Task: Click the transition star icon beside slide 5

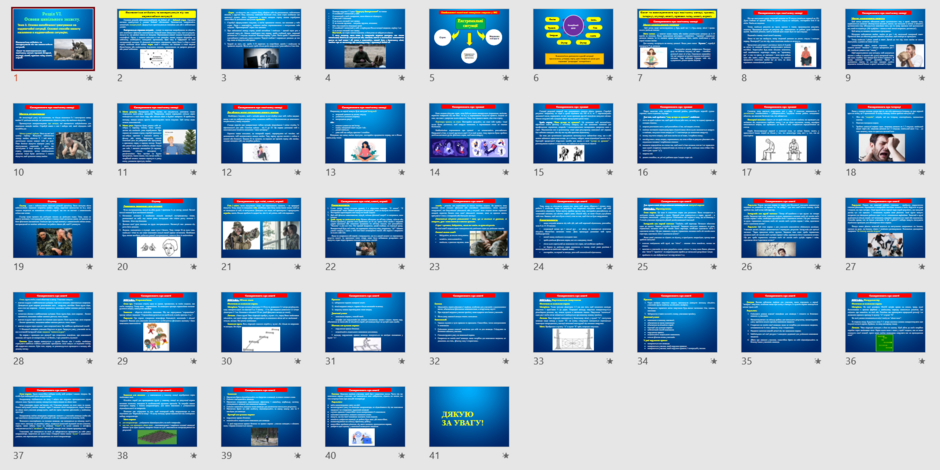Action: [x=505, y=78]
